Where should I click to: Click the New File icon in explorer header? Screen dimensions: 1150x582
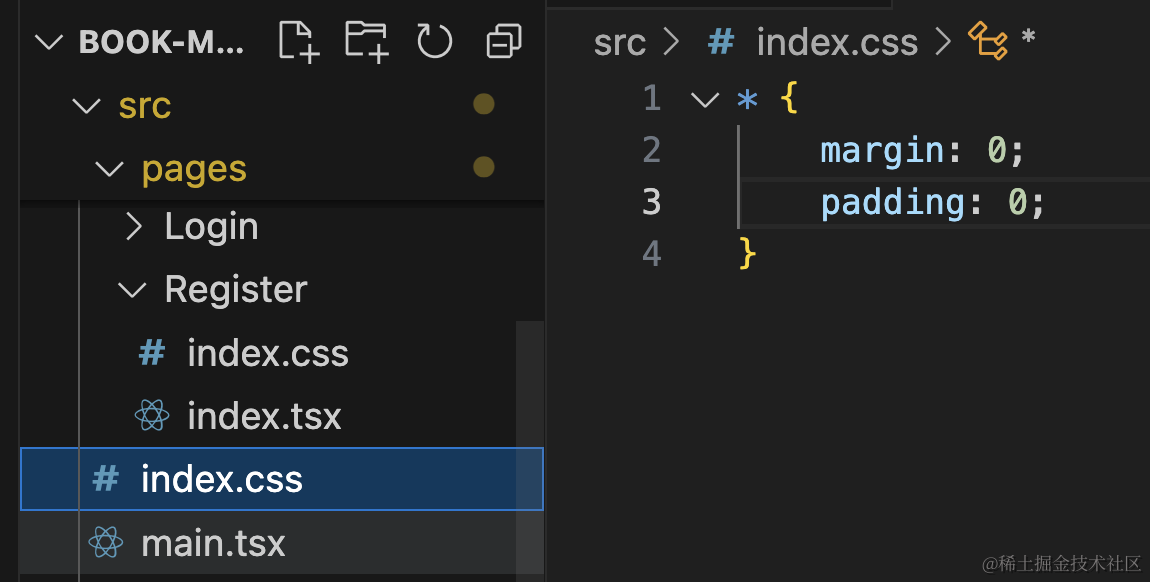[298, 42]
